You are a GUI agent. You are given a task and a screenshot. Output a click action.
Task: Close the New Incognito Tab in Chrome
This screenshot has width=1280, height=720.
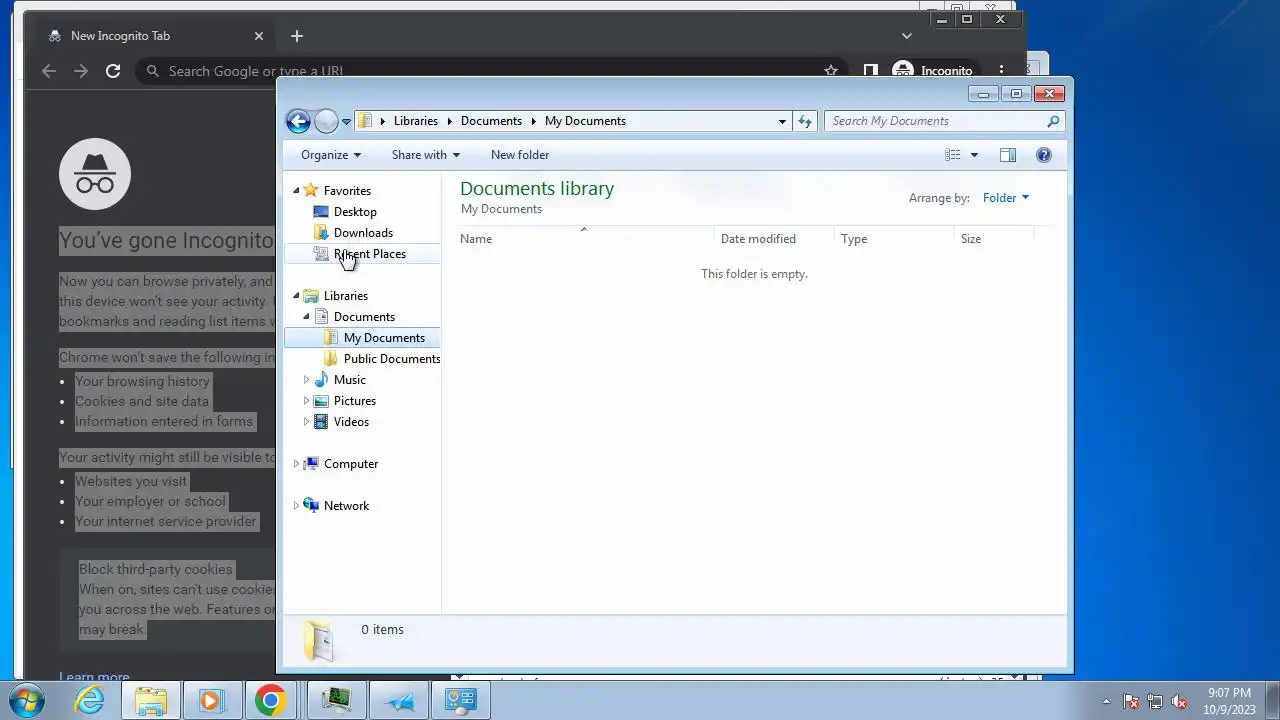tap(259, 36)
